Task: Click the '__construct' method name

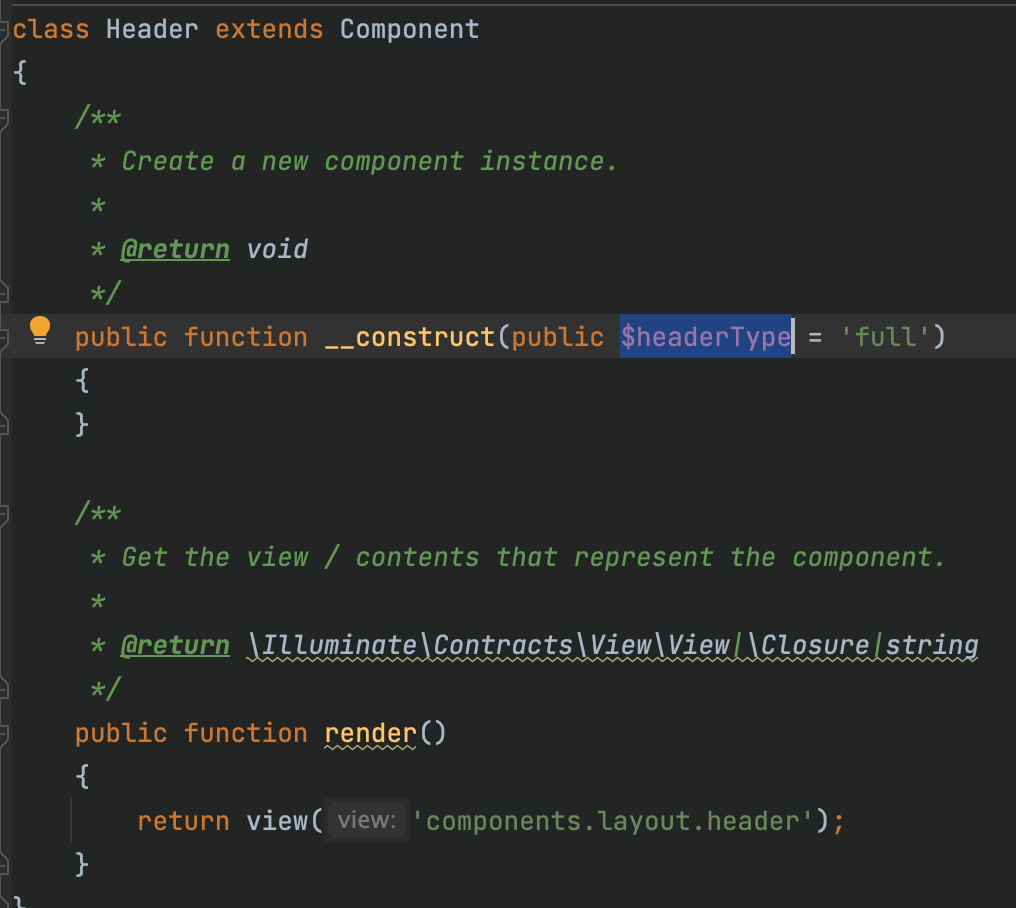Action: 410,337
